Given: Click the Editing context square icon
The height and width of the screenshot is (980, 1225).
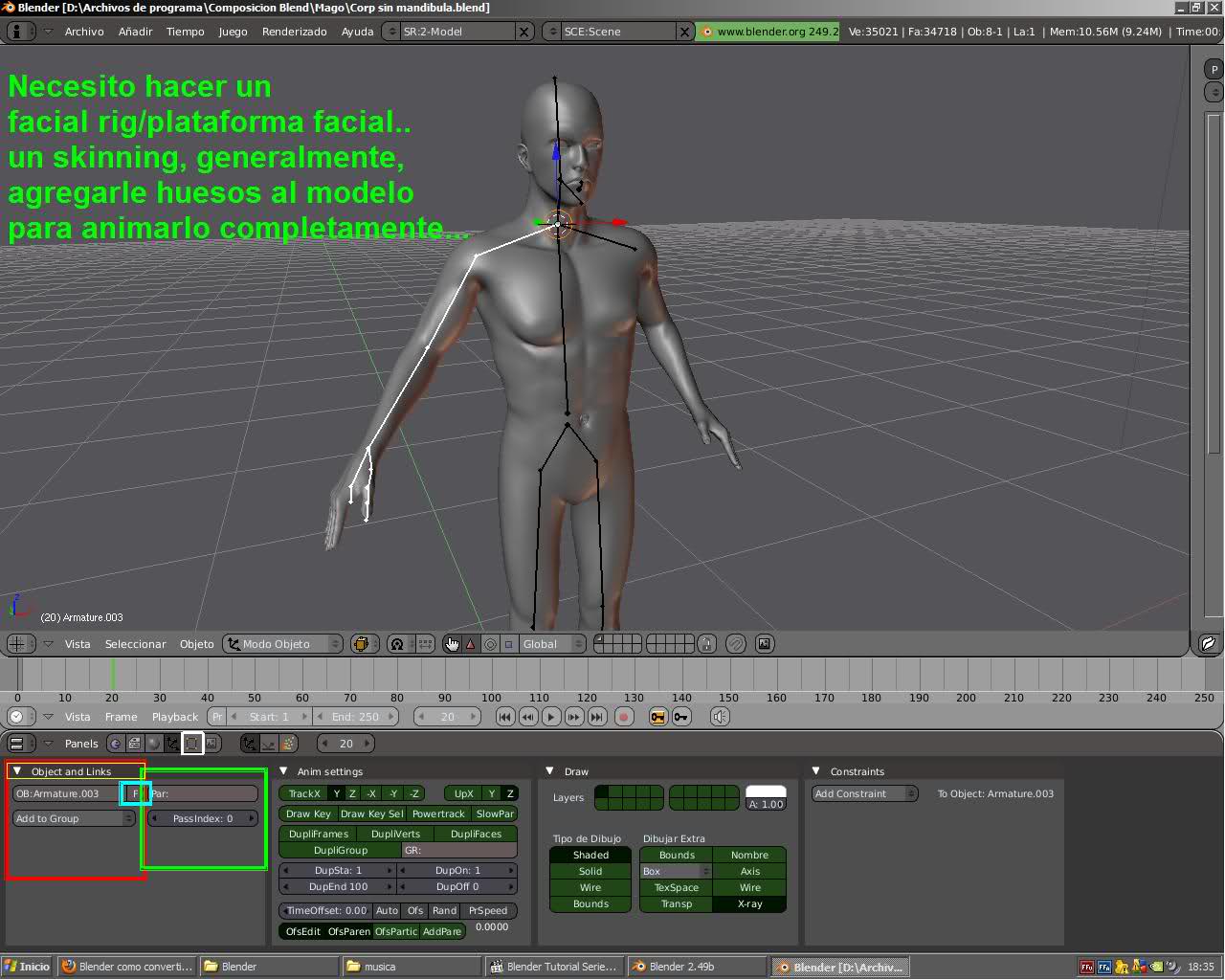Looking at the screenshot, I should 192,744.
